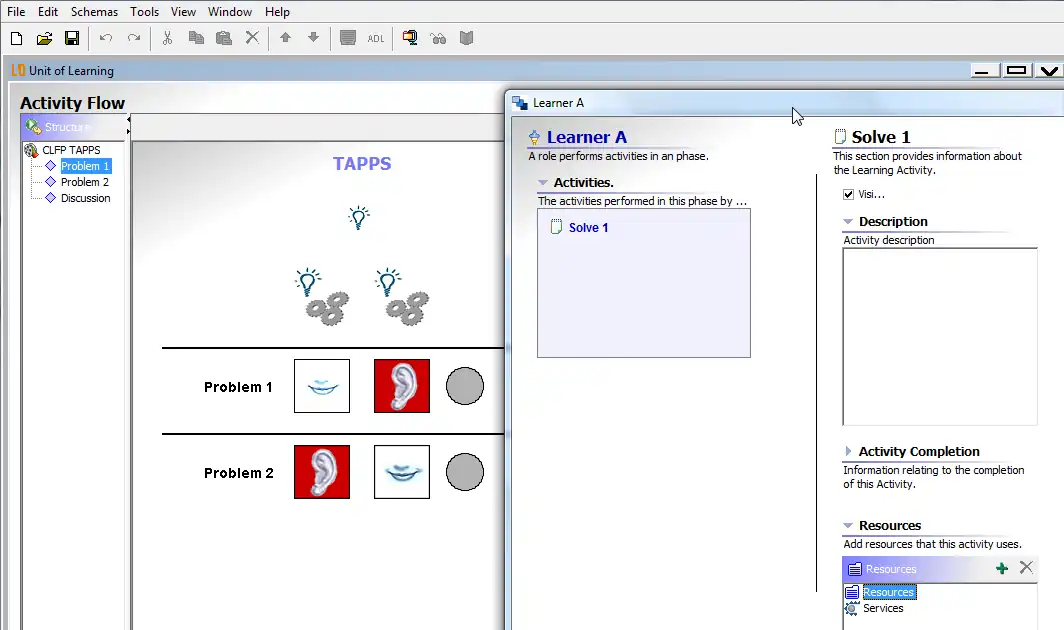Remove resource using the X icon
The height and width of the screenshot is (630, 1064).
(1026, 568)
